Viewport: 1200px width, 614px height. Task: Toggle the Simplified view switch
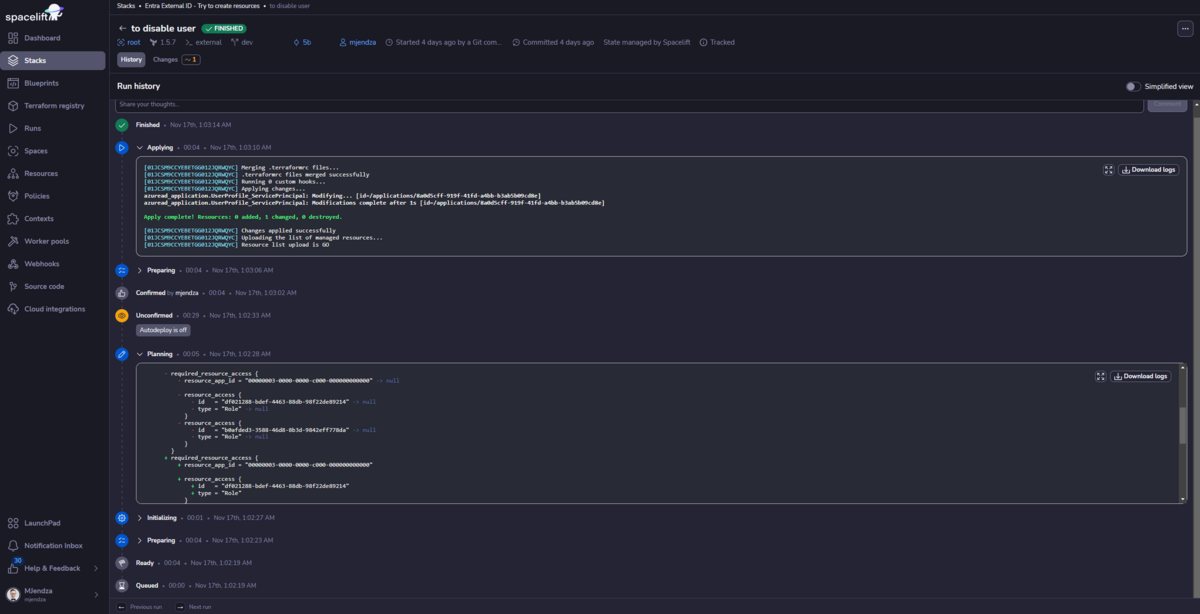click(1132, 87)
